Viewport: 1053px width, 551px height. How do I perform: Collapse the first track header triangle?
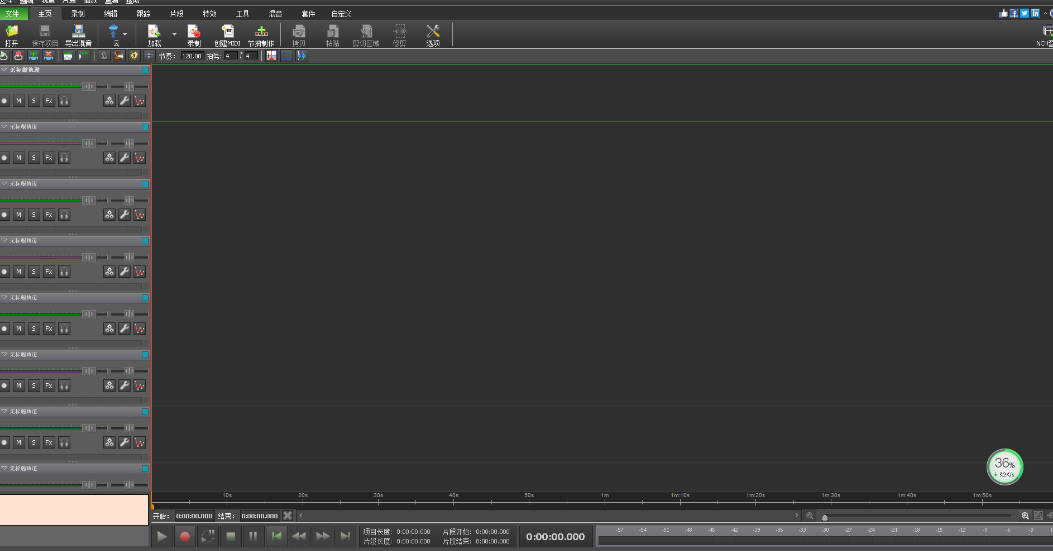(x=4, y=69)
